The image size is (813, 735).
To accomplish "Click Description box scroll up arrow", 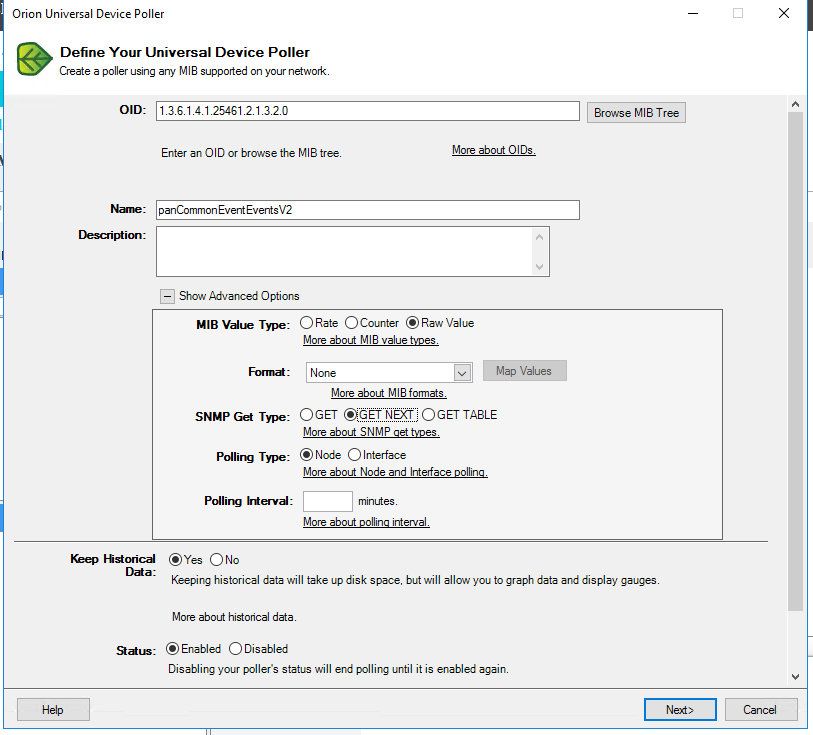I will (x=539, y=237).
